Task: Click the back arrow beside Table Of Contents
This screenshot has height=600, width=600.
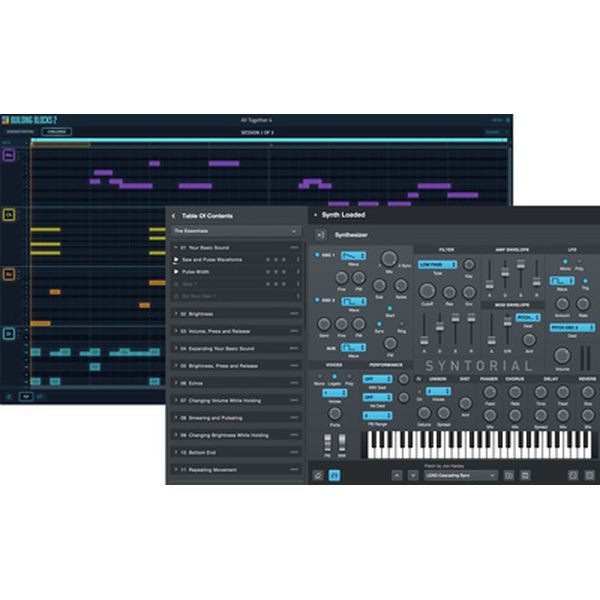Action: coord(174,215)
